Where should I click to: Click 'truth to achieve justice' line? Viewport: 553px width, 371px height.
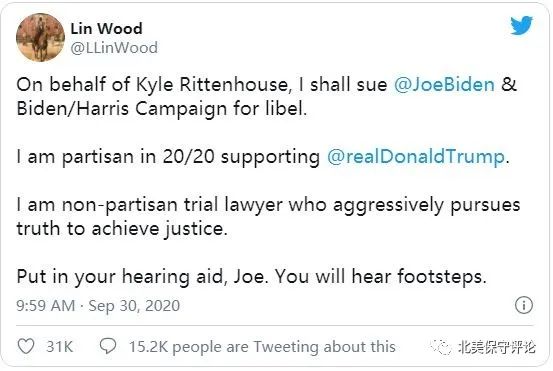pos(122,229)
